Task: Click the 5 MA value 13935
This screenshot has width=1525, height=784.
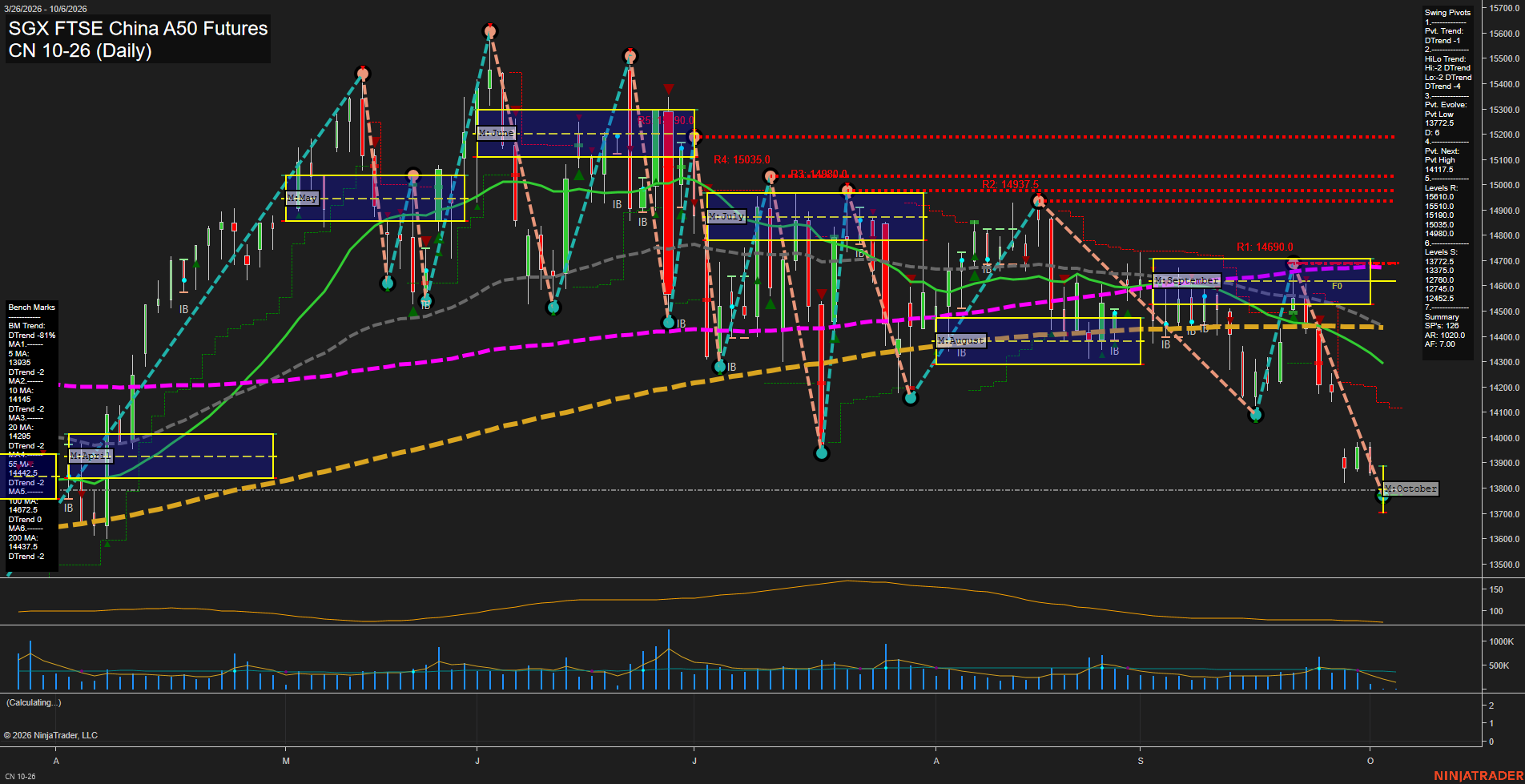Action: [19, 363]
